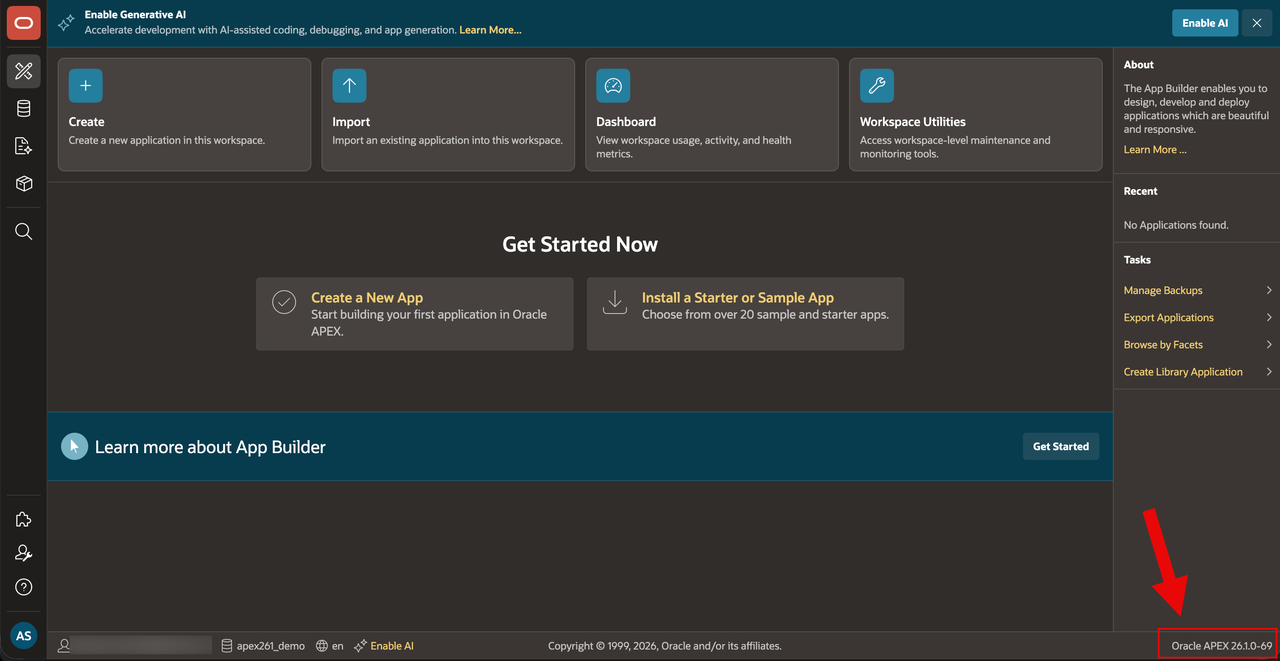Open SQL Workshop database icon in sidebar

(24, 109)
